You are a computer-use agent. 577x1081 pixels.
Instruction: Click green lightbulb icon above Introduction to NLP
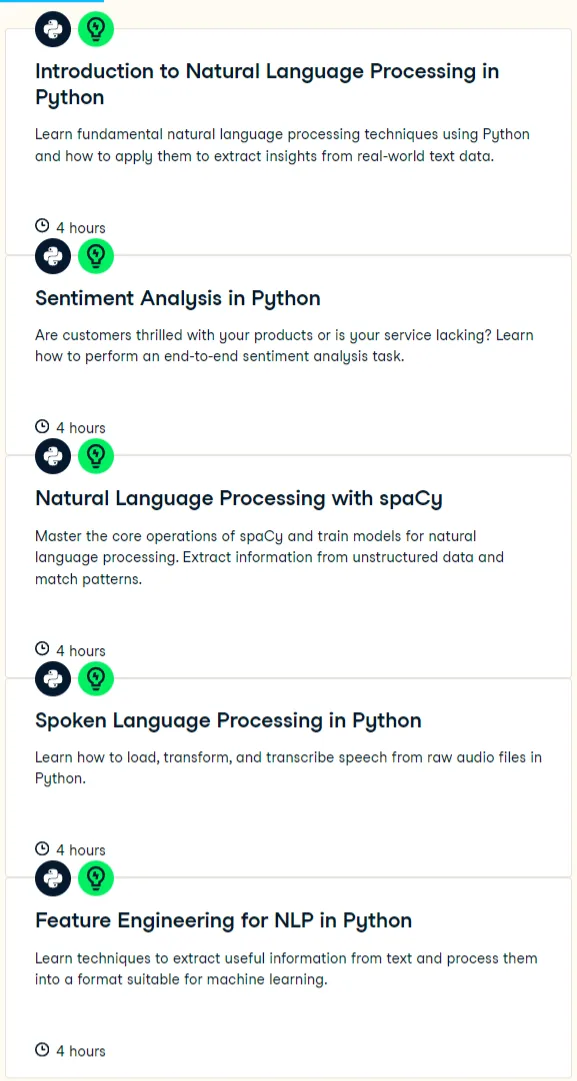[96, 29]
